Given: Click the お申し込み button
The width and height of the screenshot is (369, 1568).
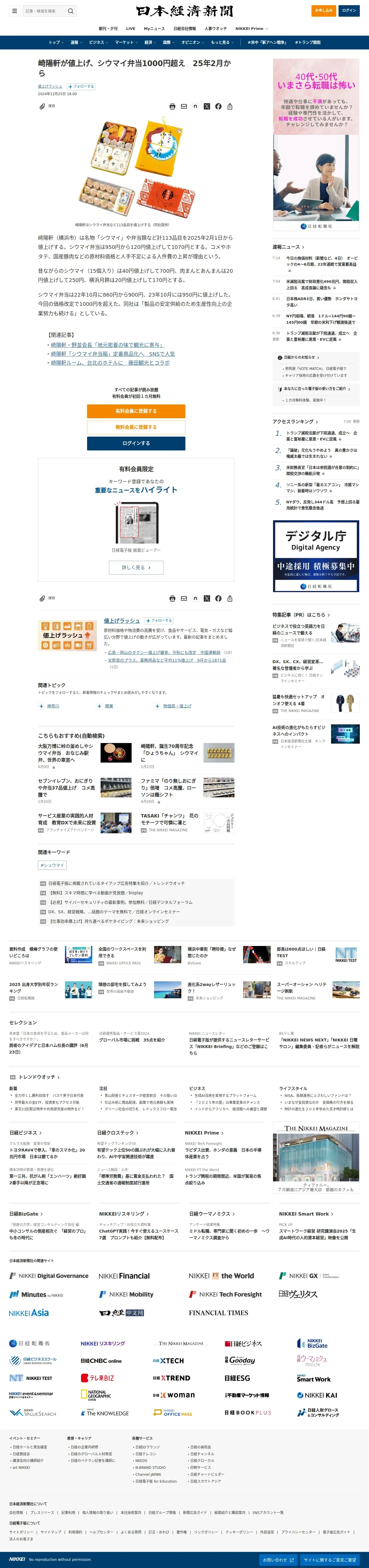Looking at the screenshot, I should point(323,10).
